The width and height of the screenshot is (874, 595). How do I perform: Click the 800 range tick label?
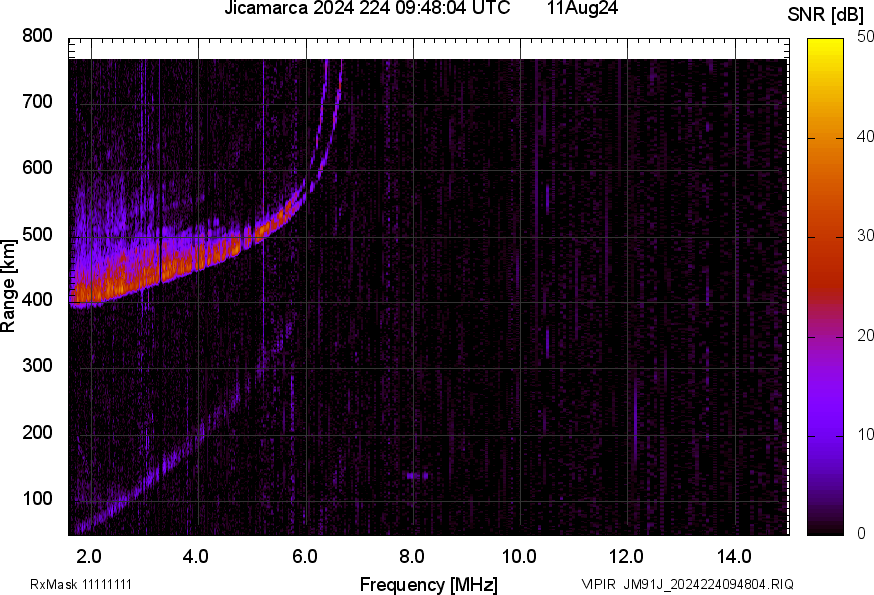click(x=36, y=36)
